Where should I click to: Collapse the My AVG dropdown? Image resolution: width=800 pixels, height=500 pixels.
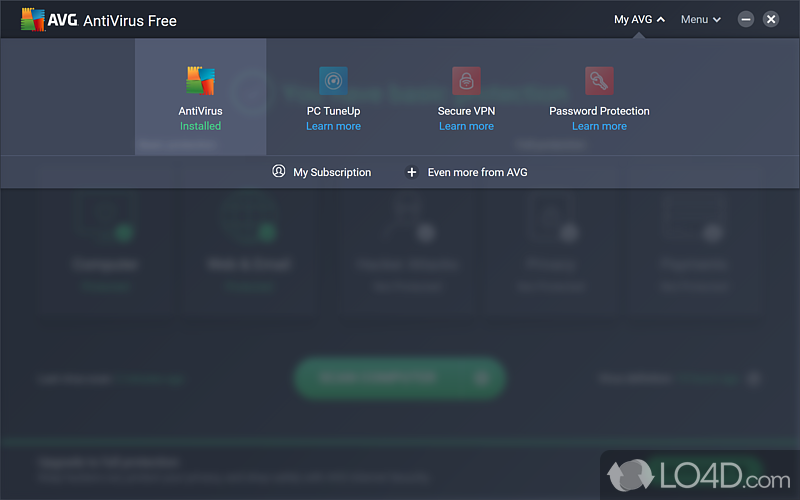(x=639, y=19)
